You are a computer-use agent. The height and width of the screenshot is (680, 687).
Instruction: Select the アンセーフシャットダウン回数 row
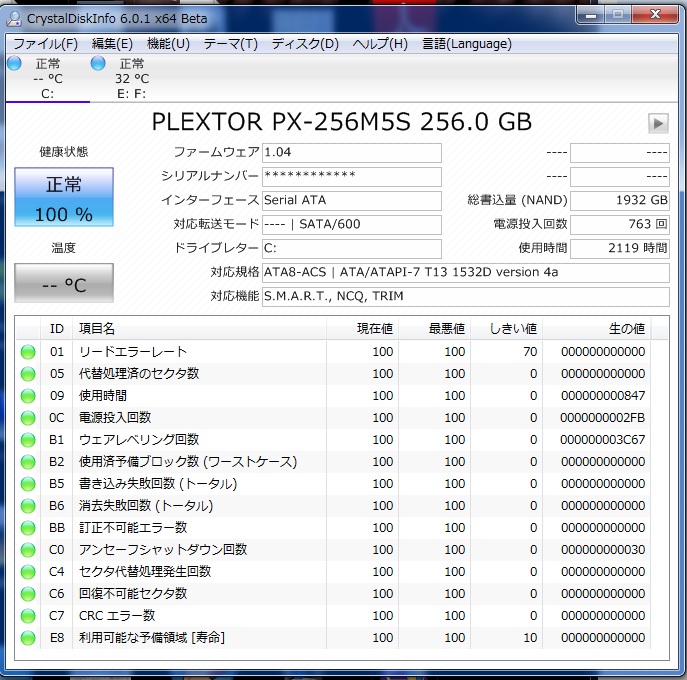(333, 549)
